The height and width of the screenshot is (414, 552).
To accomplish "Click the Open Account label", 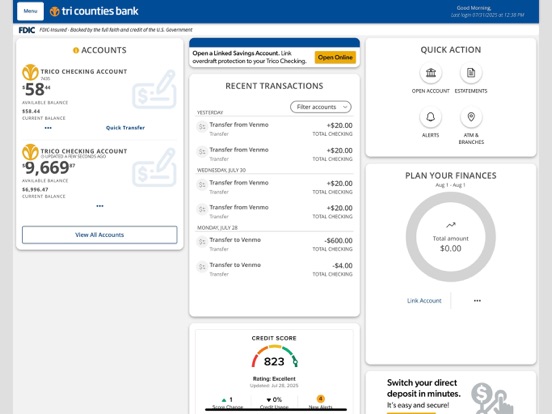I will 431,91.
